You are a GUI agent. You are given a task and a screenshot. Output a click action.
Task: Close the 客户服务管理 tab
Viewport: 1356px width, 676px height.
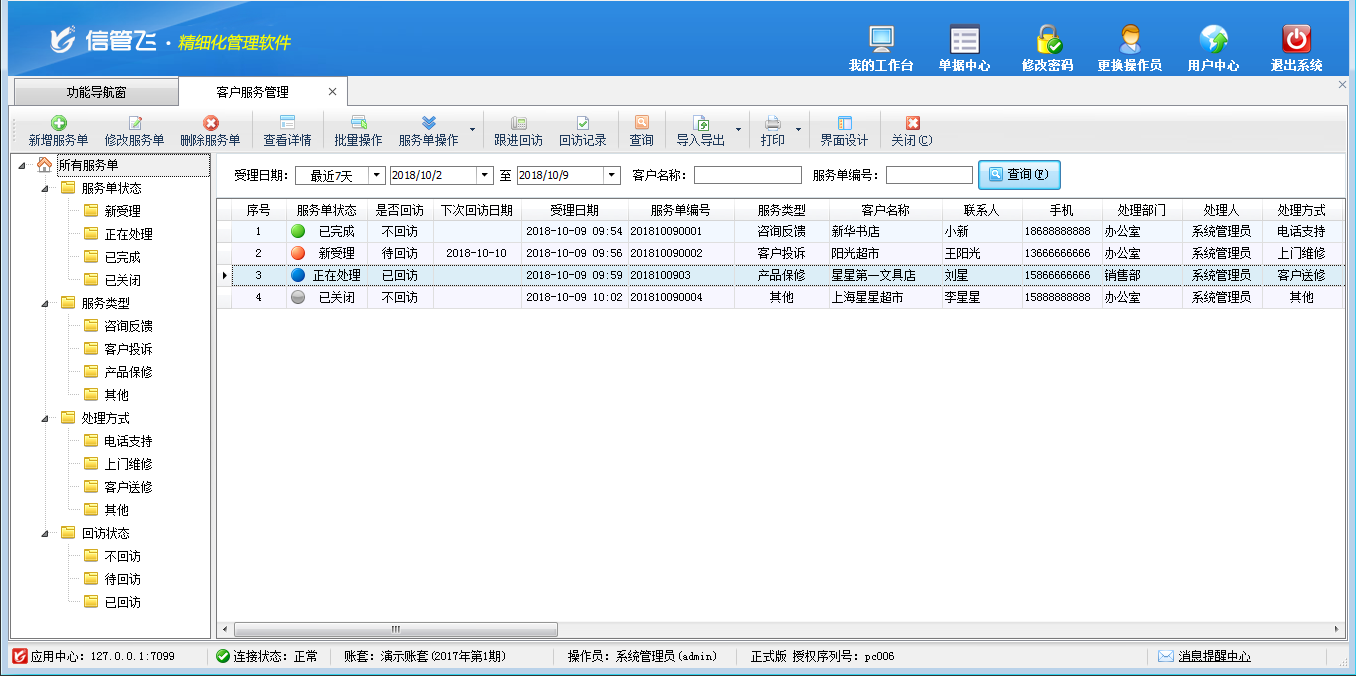click(333, 92)
